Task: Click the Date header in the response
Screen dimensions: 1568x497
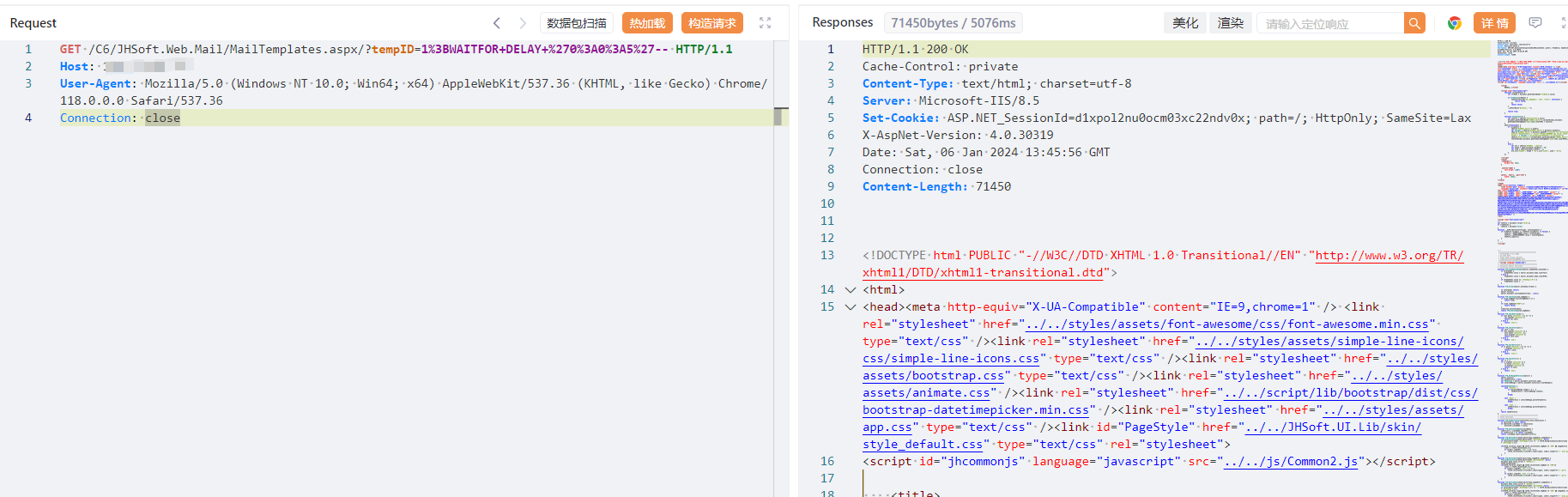Action: 986,153
